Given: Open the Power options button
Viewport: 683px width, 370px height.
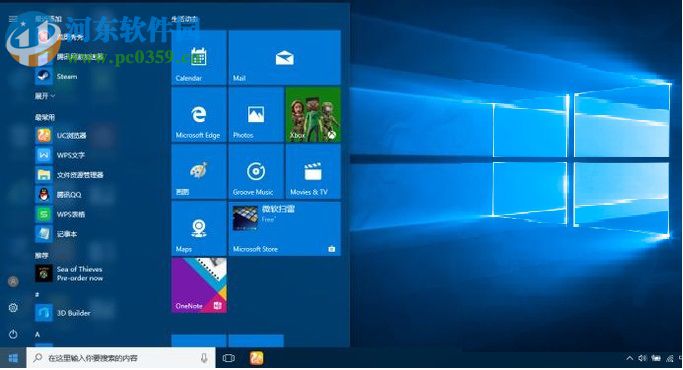Looking at the screenshot, I should pyautogui.click(x=13, y=334).
